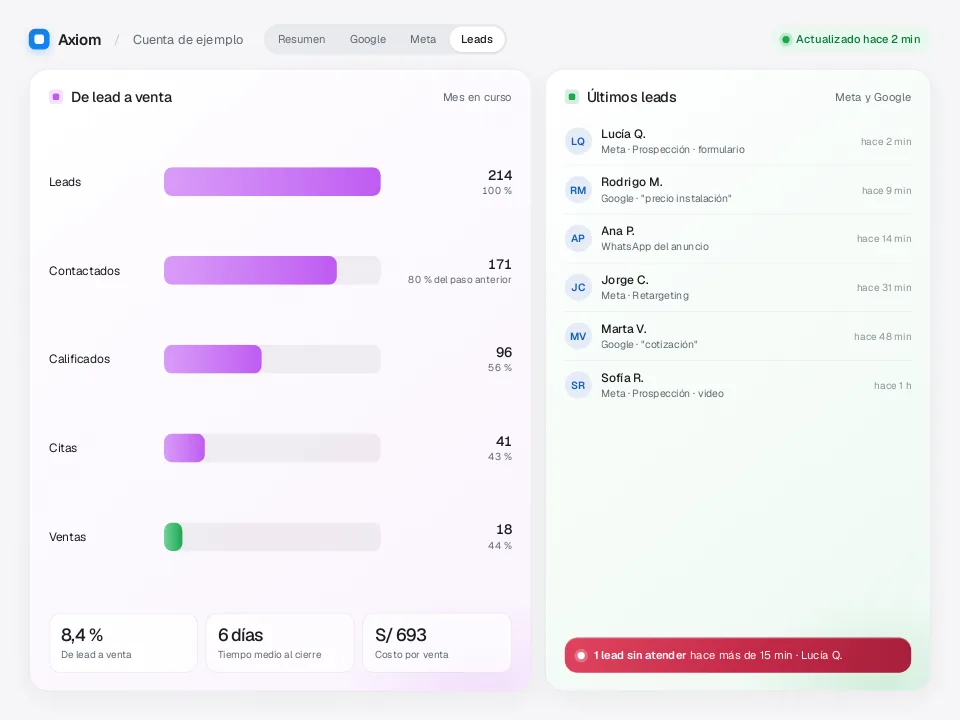Click the 'hace 31 min' timestamp
This screenshot has height=720, width=960.
pyautogui.click(x=884, y=288)
